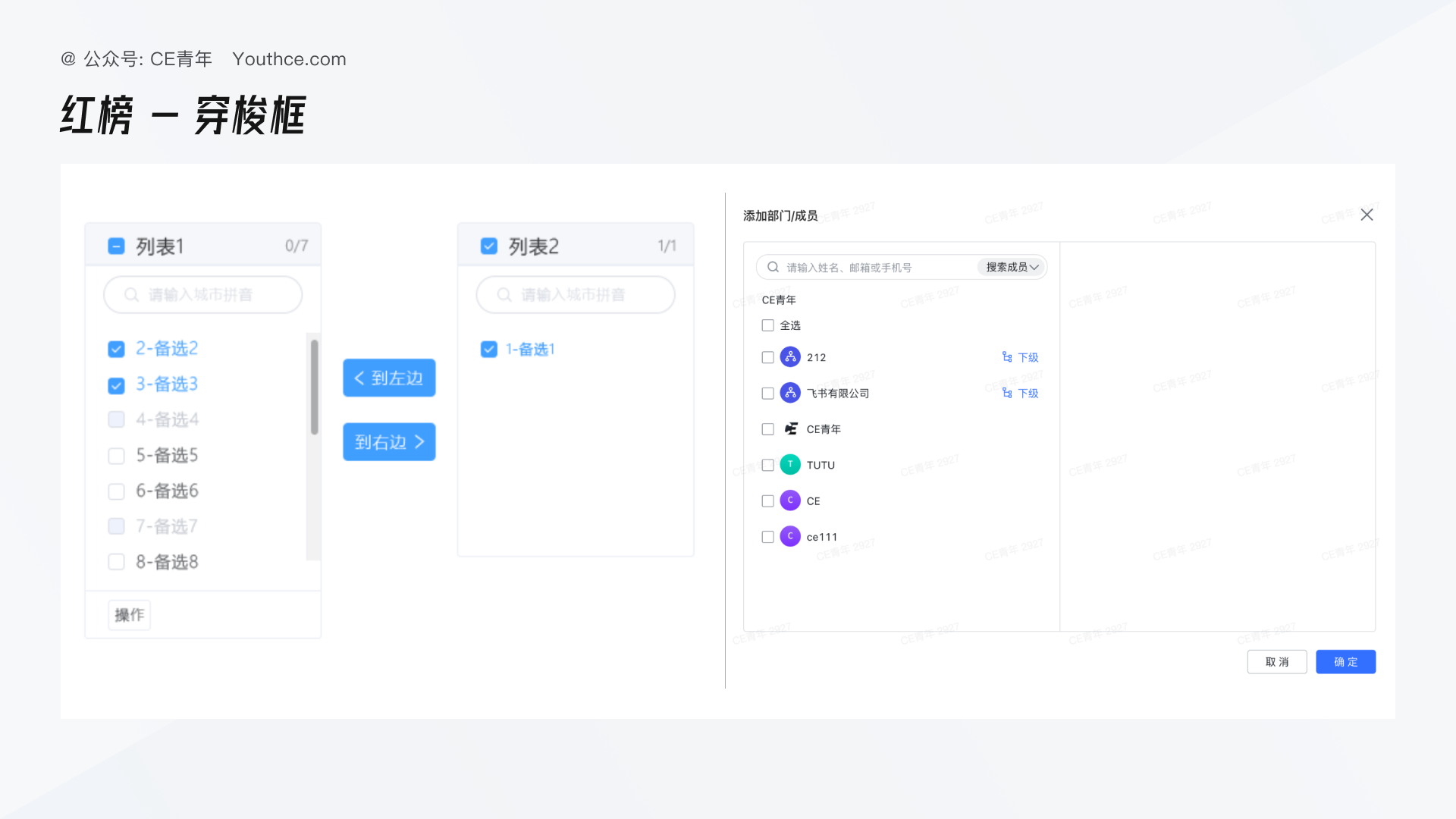The width and height of the screenshot is (1456, 819).
Task: Click the close X icon on dialog
Action: point(1366,214)
